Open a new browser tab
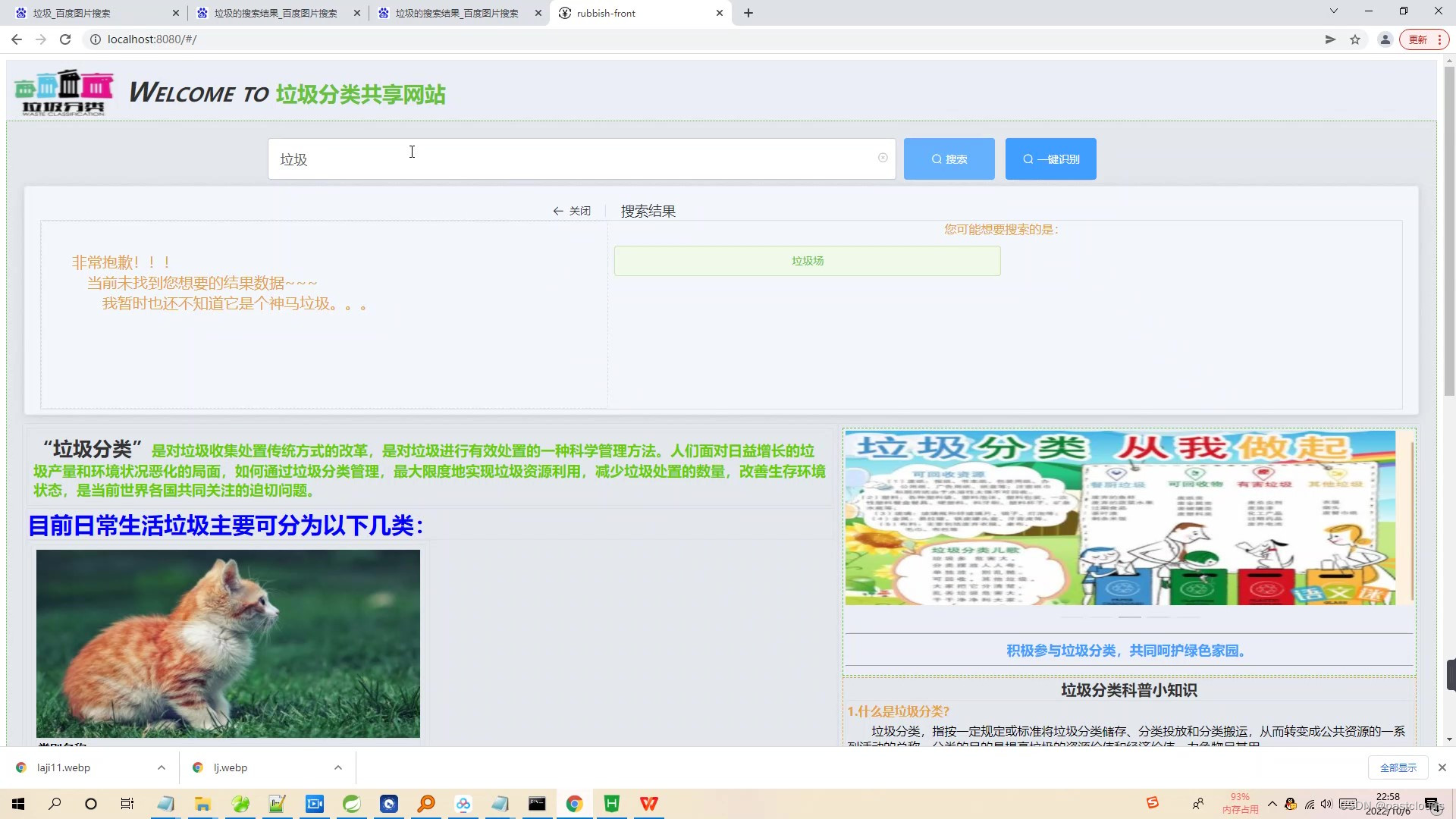1456x819 pixels. [748, 13]
